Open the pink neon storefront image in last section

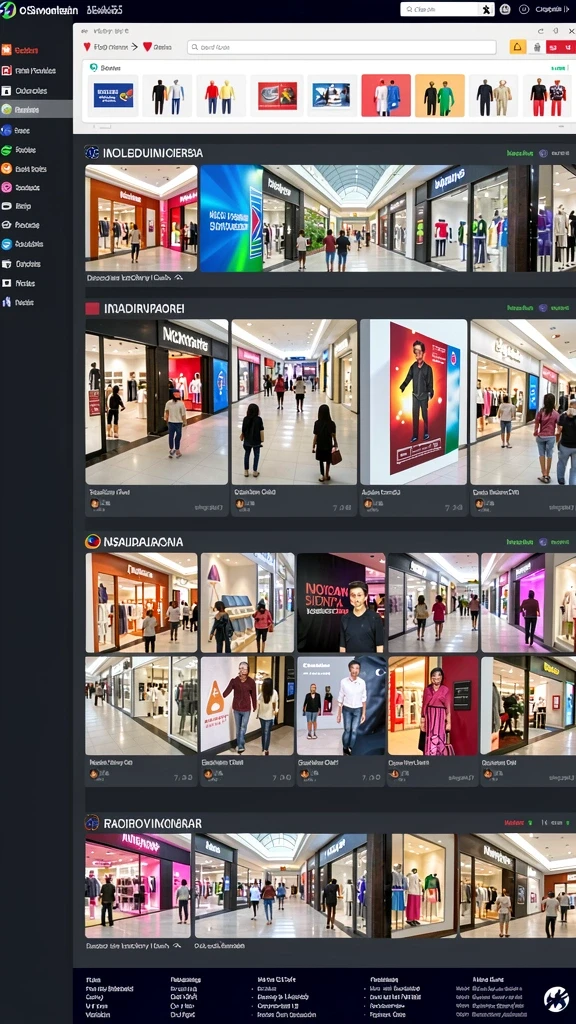pos(138,886)
